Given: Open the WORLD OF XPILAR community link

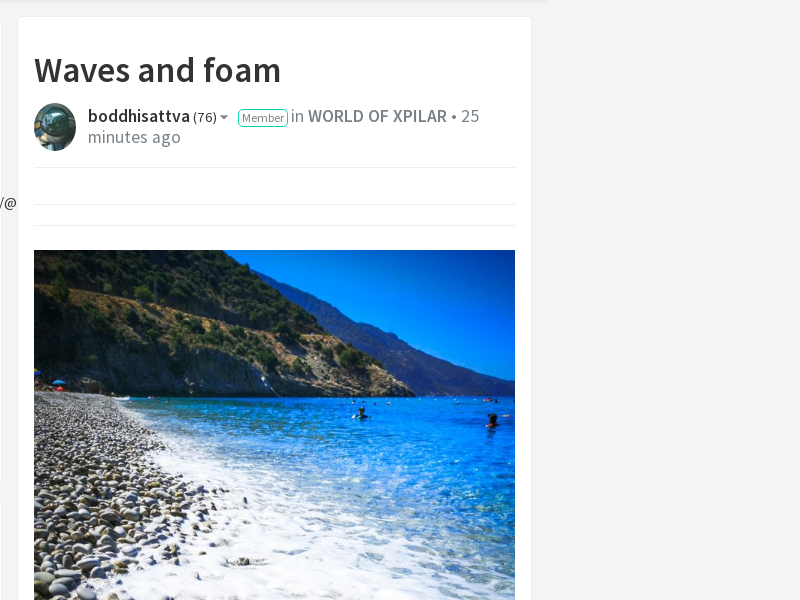Looking at the screenshot, I should click(x=377, y=116).
